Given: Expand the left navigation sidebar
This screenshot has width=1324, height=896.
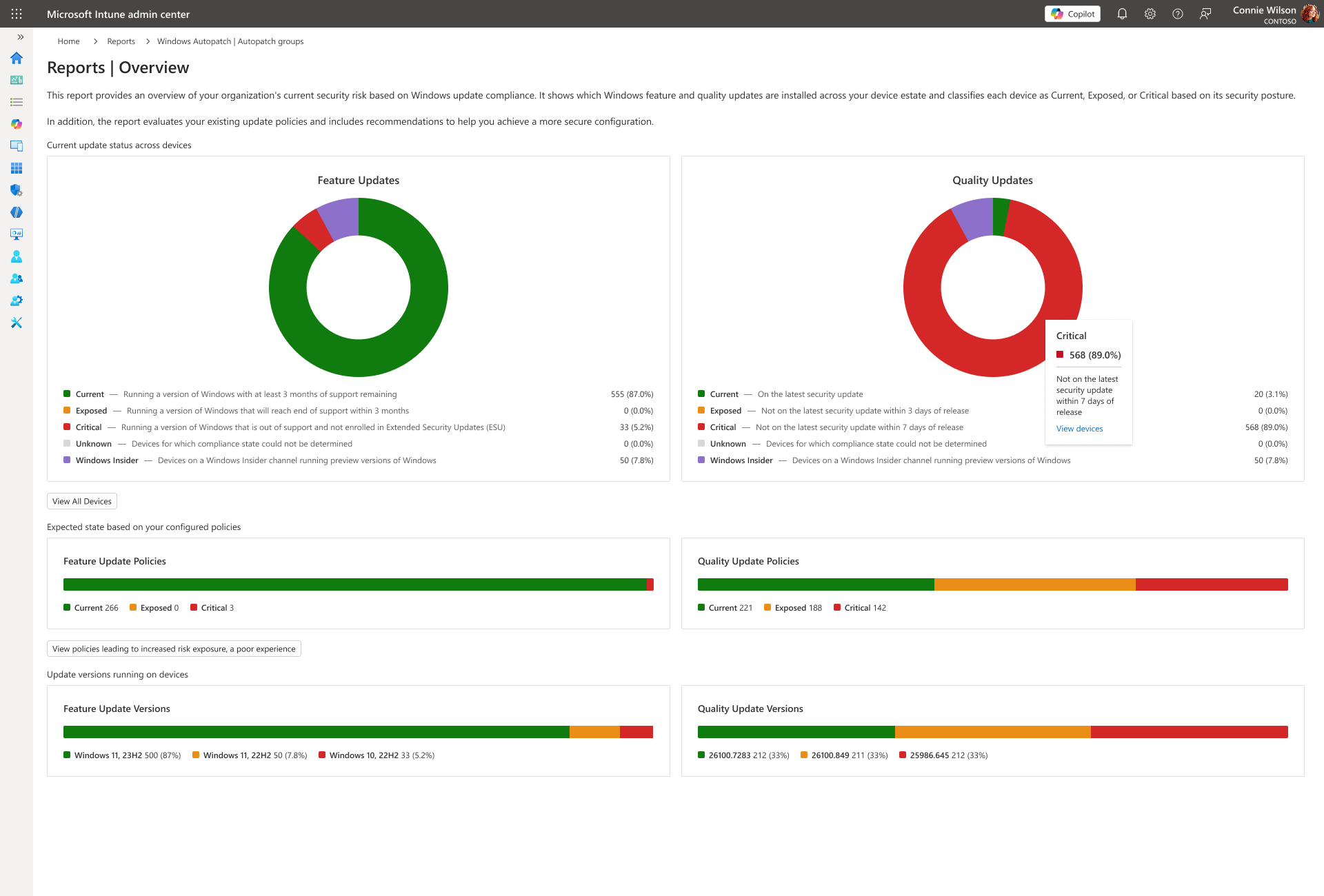Looking at the screenshot, I should click(x=20, y=37).
